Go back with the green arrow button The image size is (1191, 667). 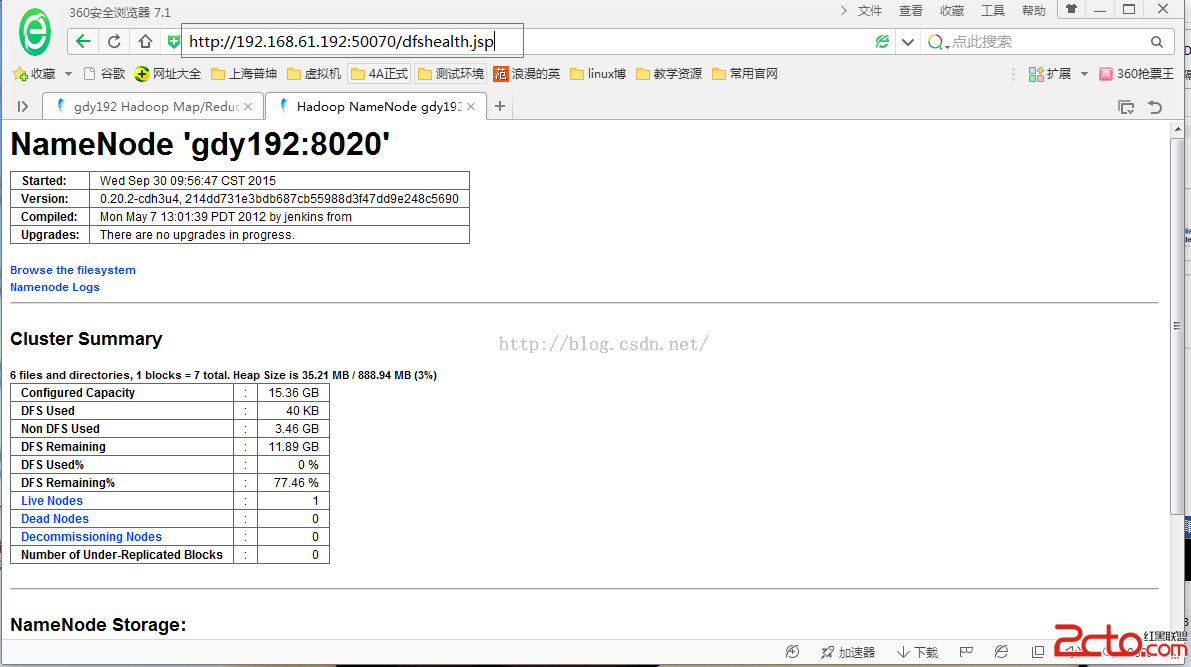point(83,41)
